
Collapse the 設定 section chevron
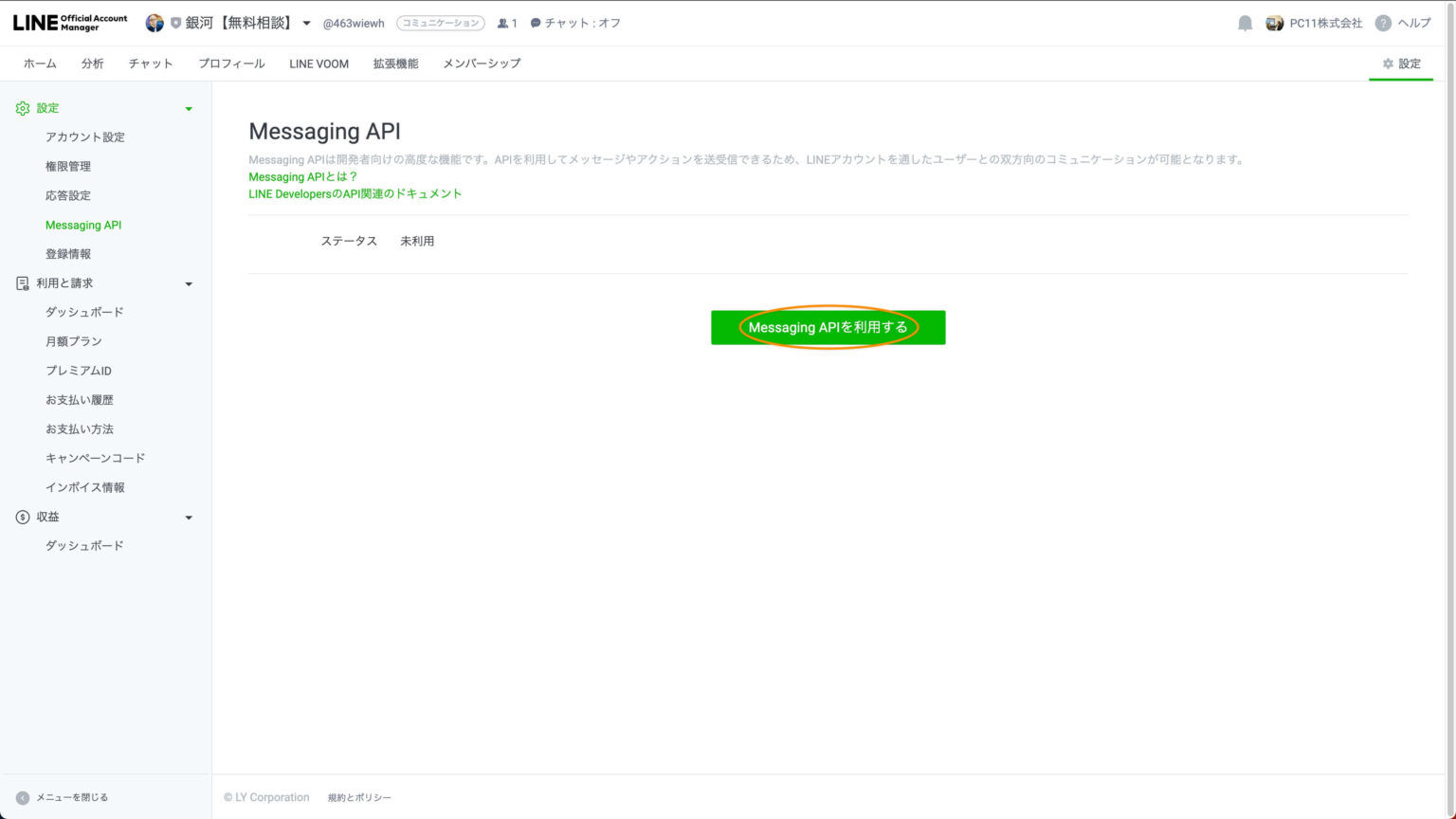189,107
